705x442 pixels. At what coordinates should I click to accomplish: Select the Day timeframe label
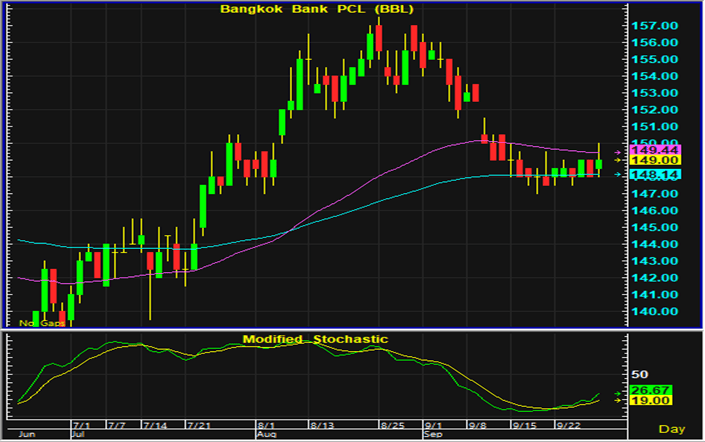click(675, 428)
